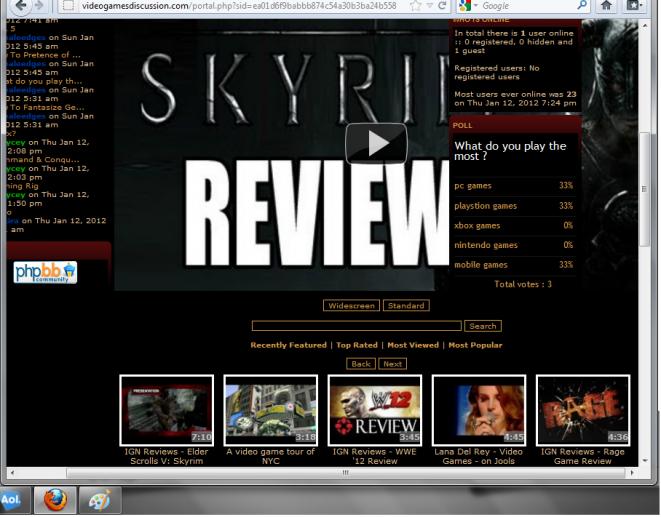The height and width of the screenshot is (517, 661).
Task: Click the Search button below the video
Action: [483, 326]
